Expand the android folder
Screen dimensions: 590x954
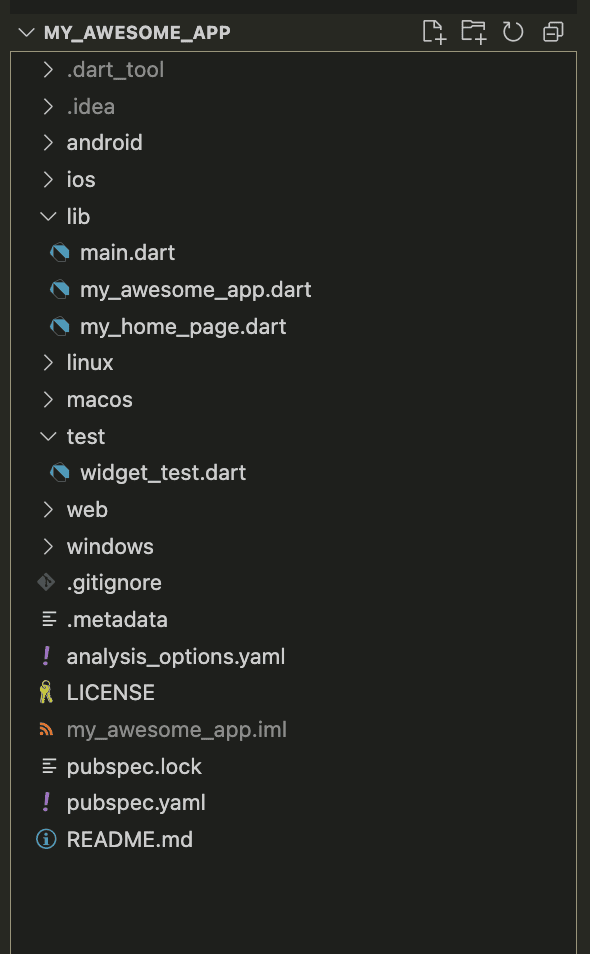[104, 142]
